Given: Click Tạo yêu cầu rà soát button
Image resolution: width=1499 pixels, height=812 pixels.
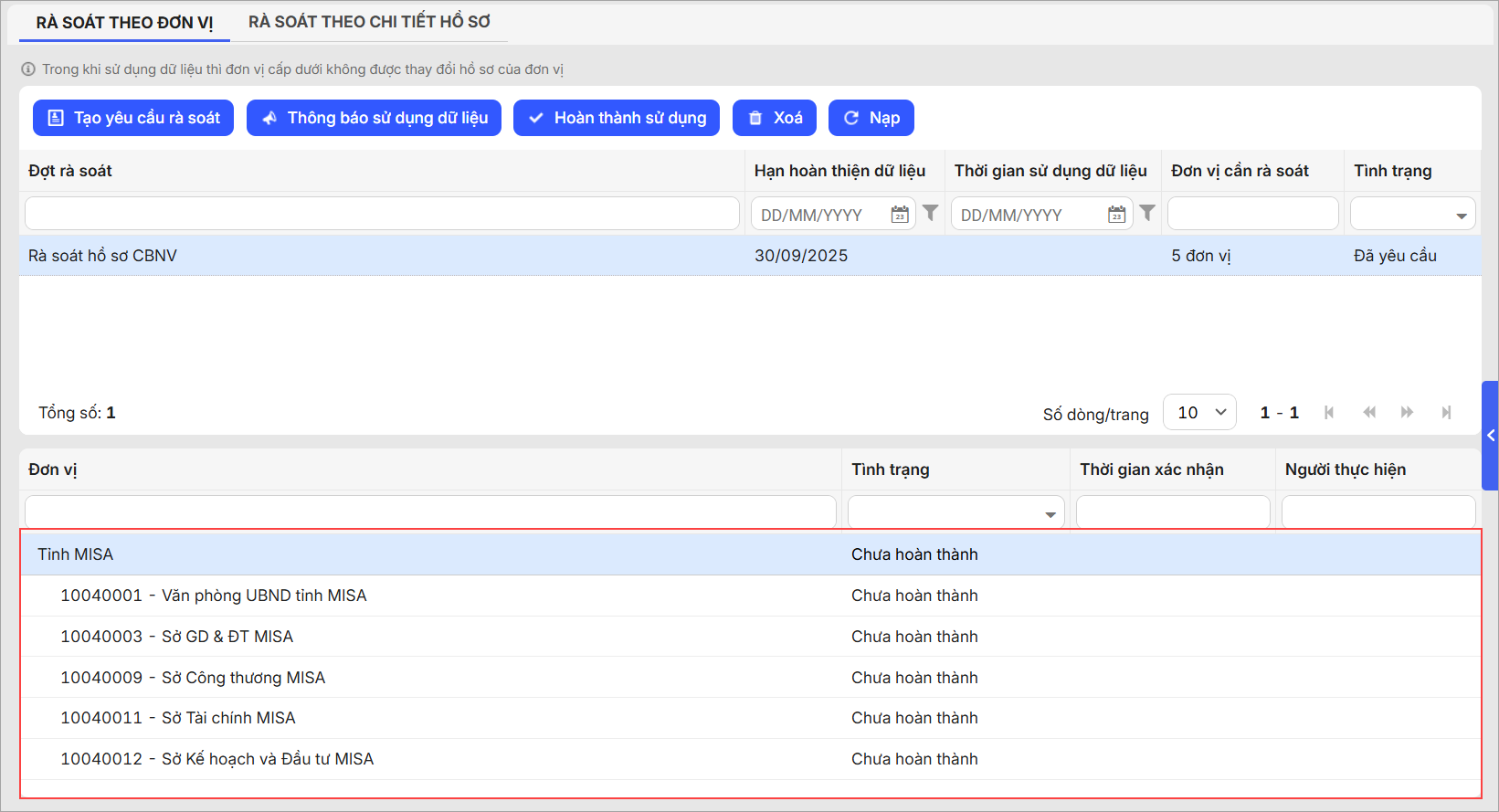Looking at the screenshot, I should tap(133, 118).
